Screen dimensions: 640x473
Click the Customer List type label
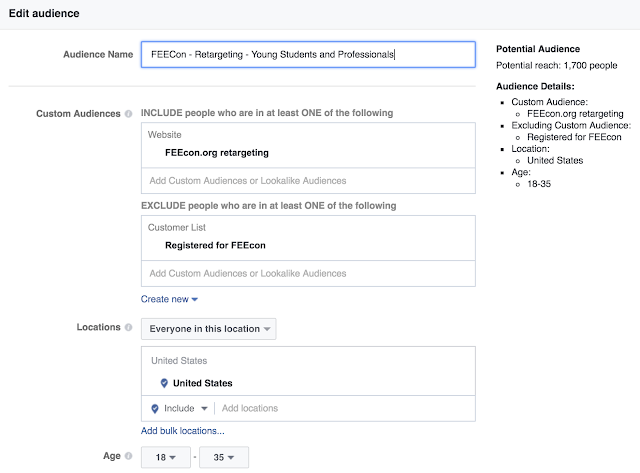(177, 227)
